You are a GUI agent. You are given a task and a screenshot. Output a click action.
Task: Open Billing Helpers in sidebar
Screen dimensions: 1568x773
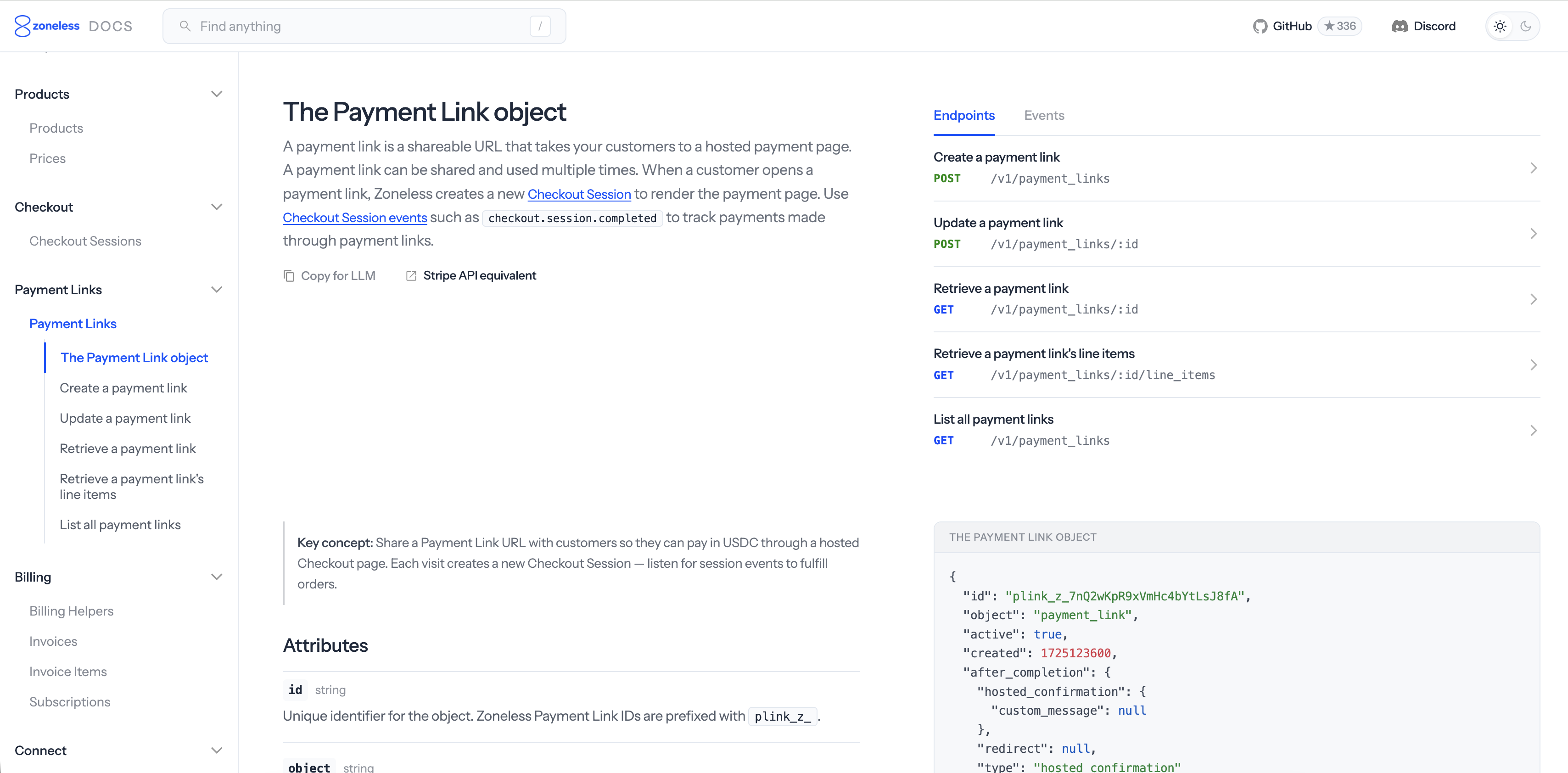[x=71, y=612]
